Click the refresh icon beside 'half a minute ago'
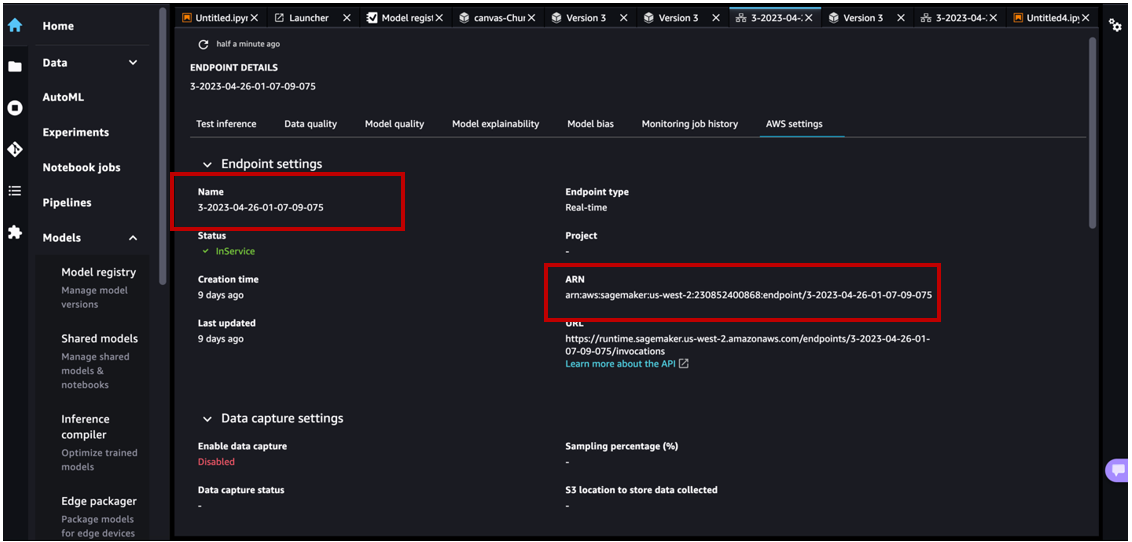Screen dimensions: 1132x542 coord(204,44)
